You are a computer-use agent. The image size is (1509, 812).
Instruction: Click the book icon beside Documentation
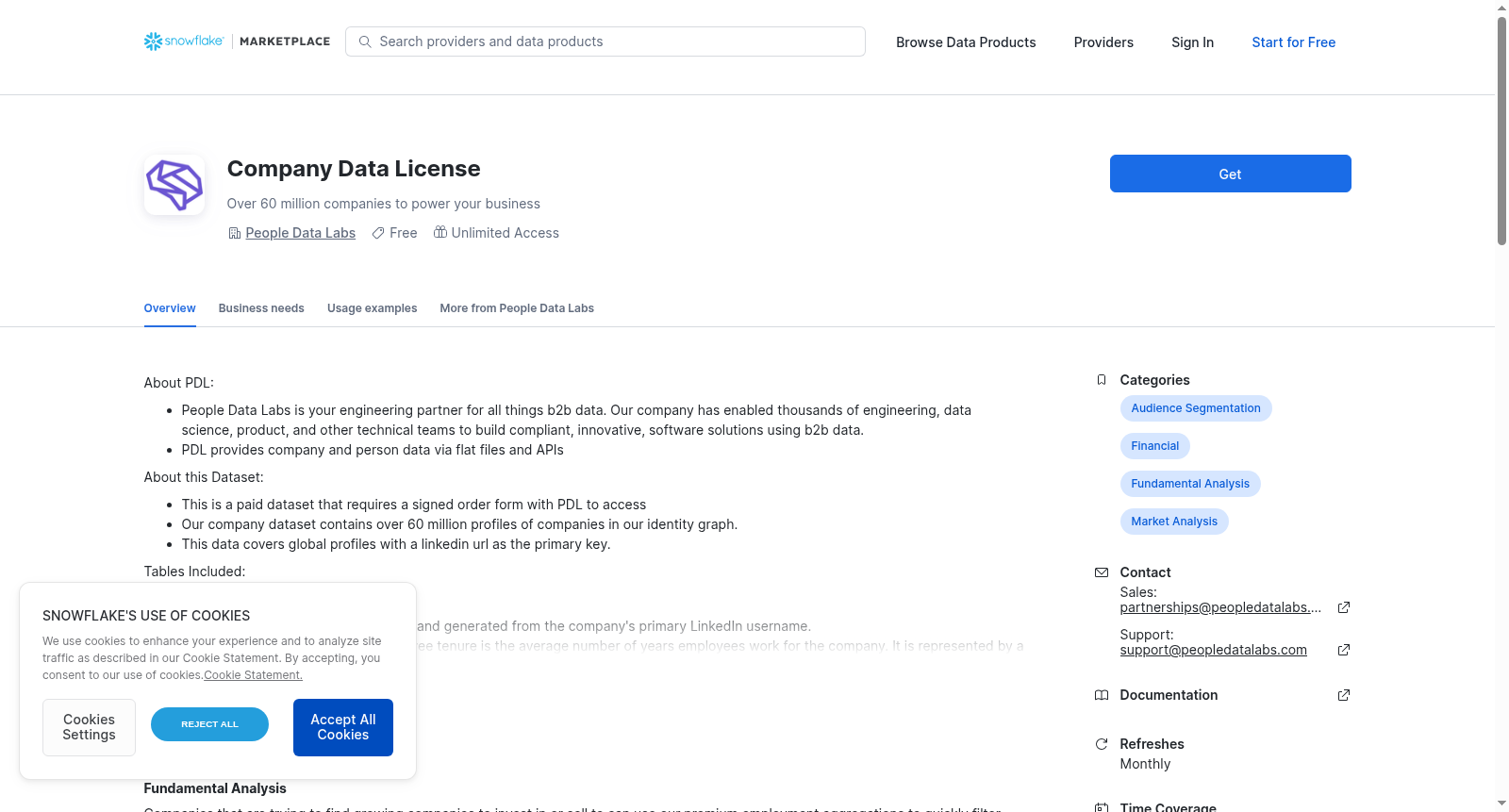coord(1102,695)
